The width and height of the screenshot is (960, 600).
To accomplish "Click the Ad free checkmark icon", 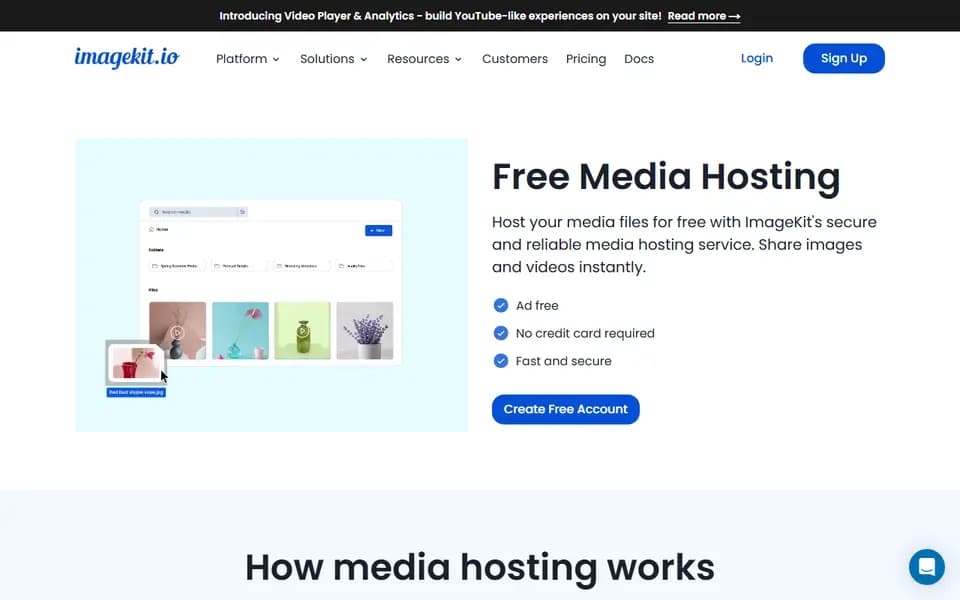I will pos(501,305).
